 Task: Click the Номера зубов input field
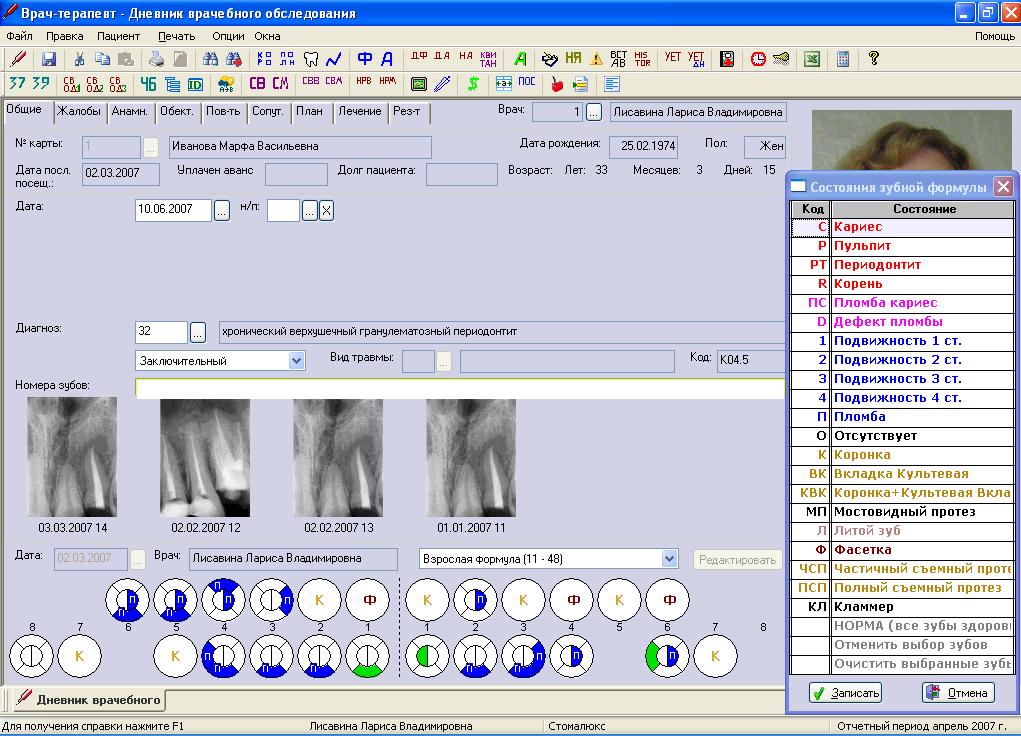[460, 388]
